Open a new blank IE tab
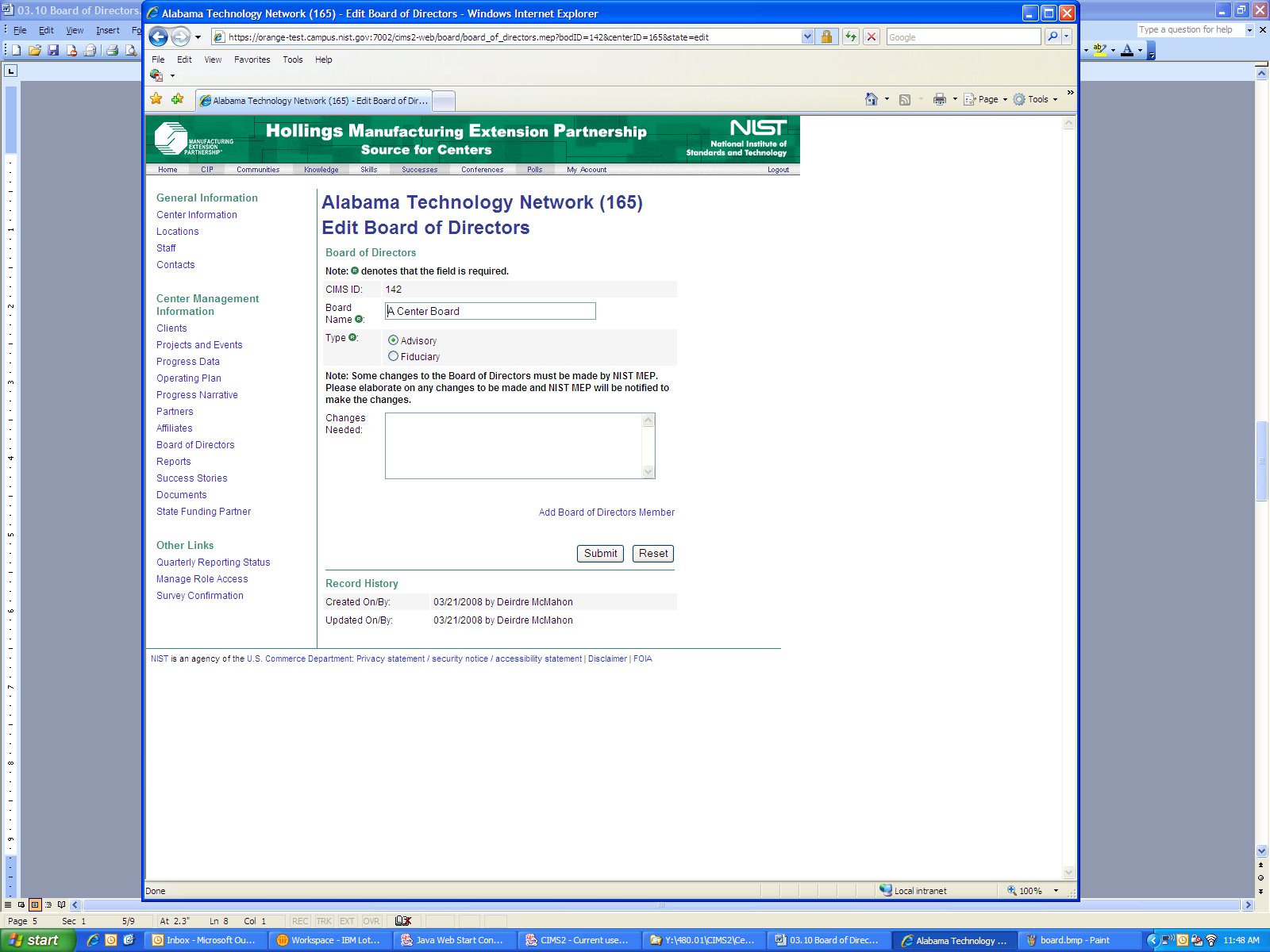This screenshot has height=952, width=1270. click(x=444, y=101)
